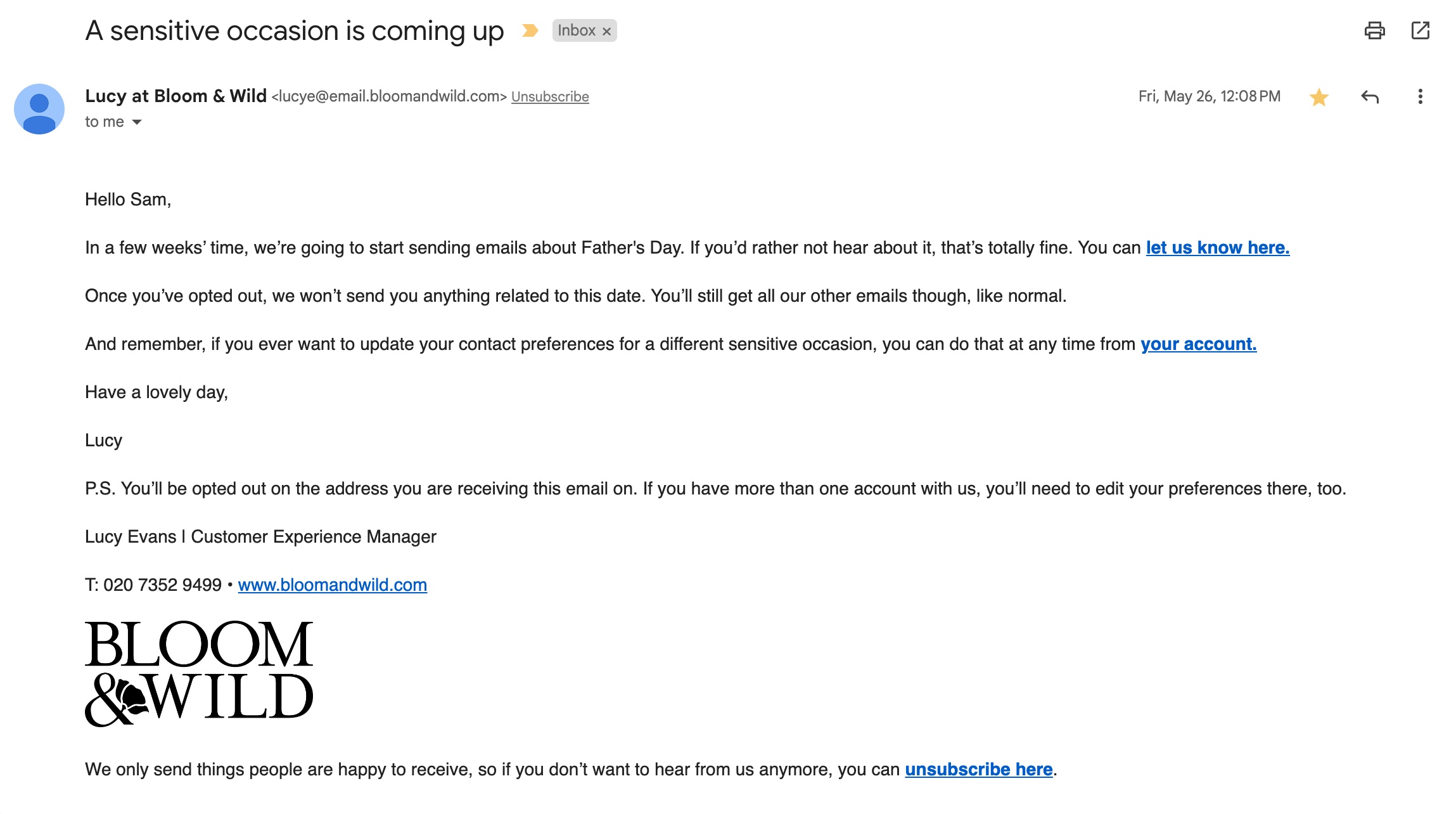
Task: Click the yellow importance marker by subject
Action: [530, 30]
